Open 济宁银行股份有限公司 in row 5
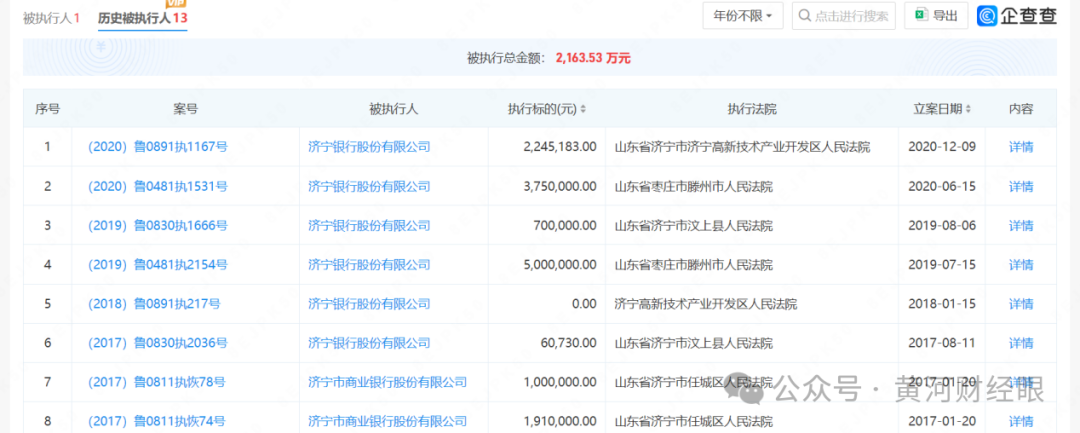 click(x=369, y=304)
